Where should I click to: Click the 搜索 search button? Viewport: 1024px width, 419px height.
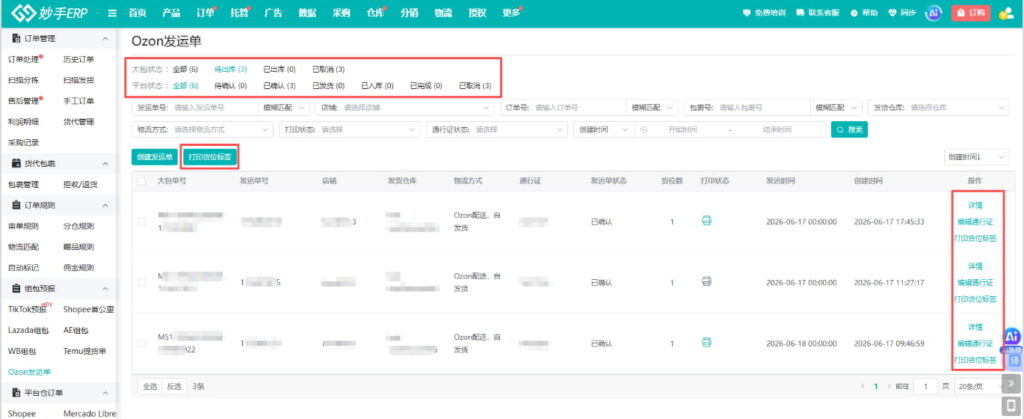(850, 130)
